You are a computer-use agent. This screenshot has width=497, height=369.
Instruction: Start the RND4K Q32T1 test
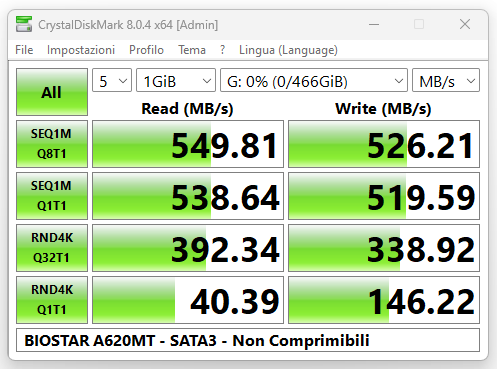pos(52,248)
